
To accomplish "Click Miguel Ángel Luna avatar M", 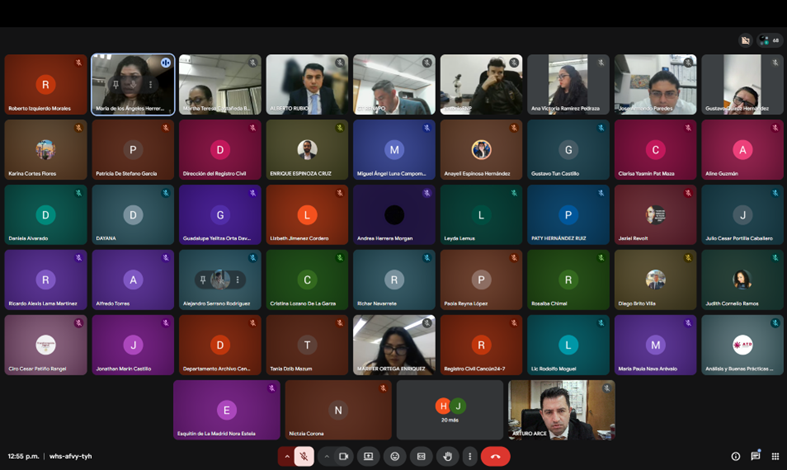I will pyautogui.click(x=395, y=150).
